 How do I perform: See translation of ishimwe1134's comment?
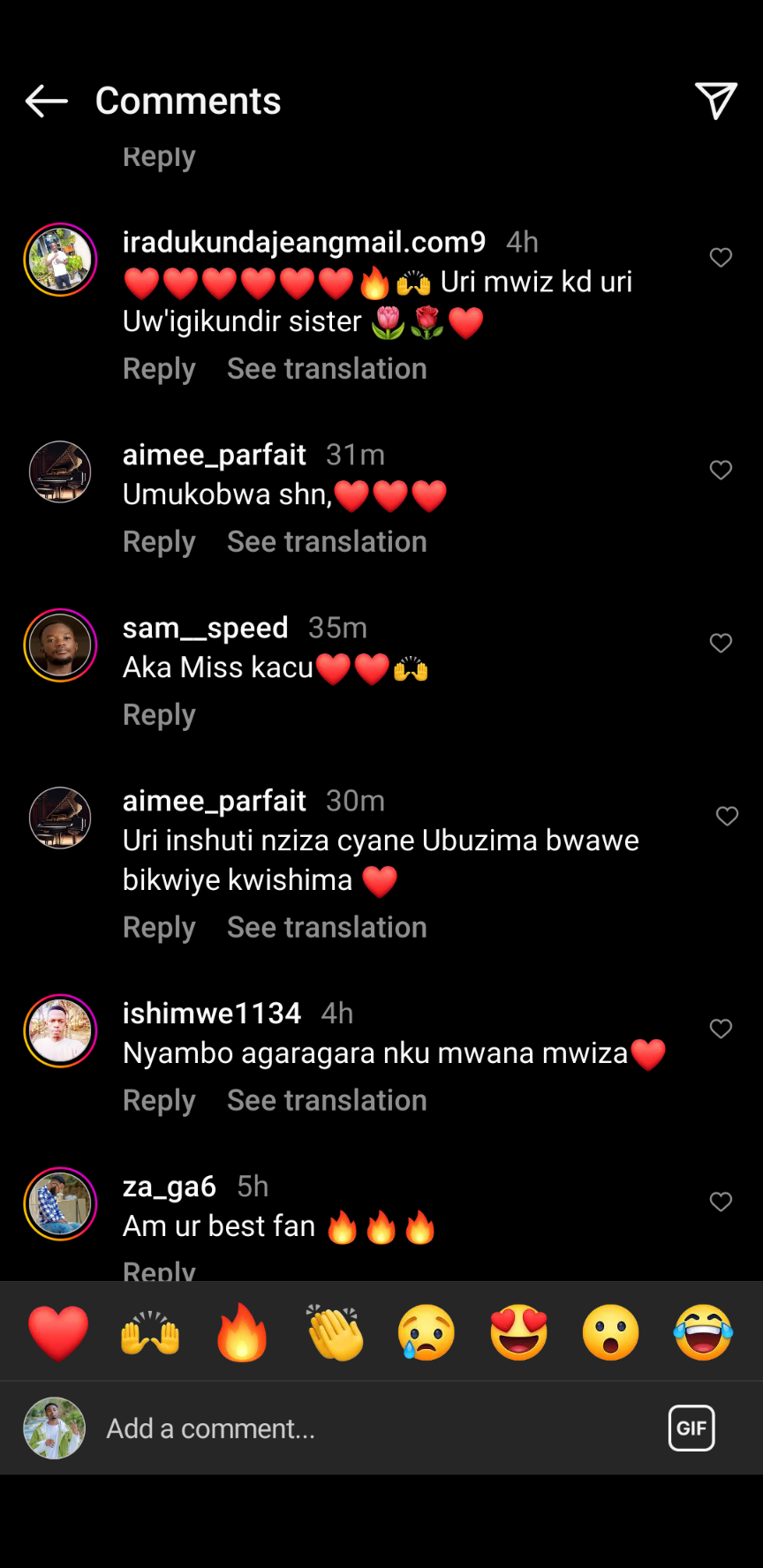[x=327, y=1100]
